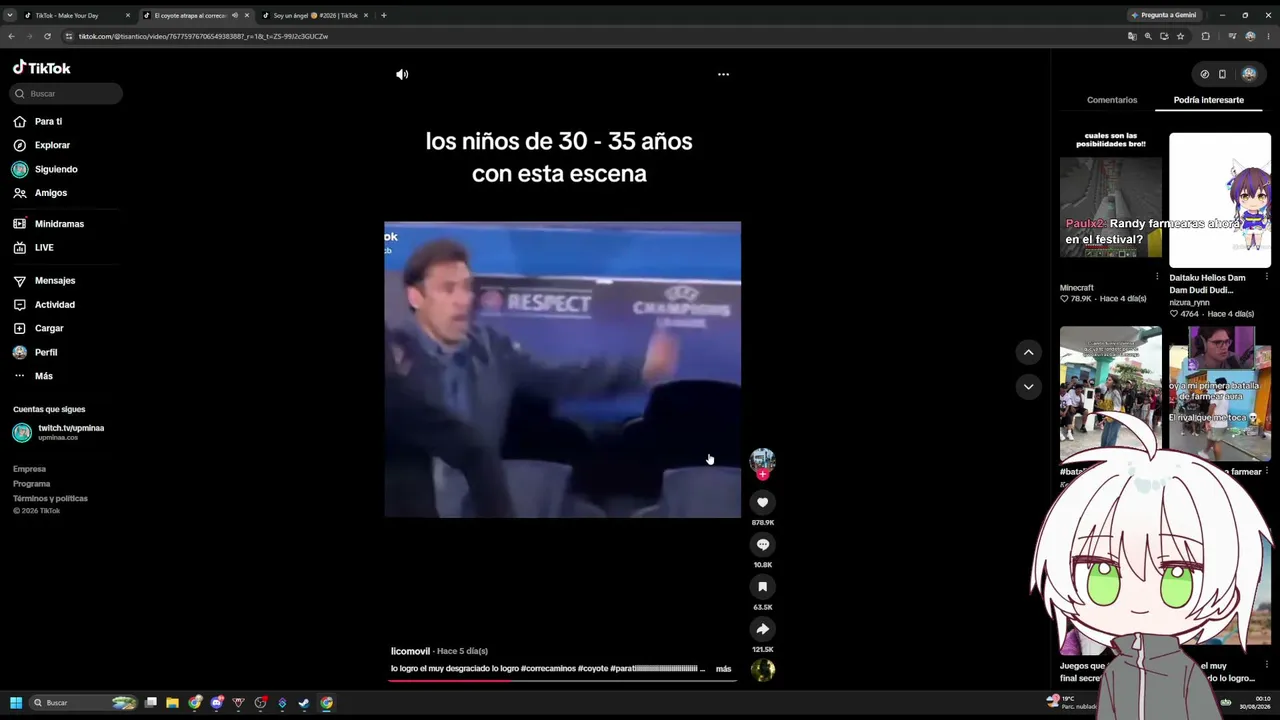Open a new browser tab
Image resolution: width=1280 pixels, height=720 pixels.
click(383, 15)
